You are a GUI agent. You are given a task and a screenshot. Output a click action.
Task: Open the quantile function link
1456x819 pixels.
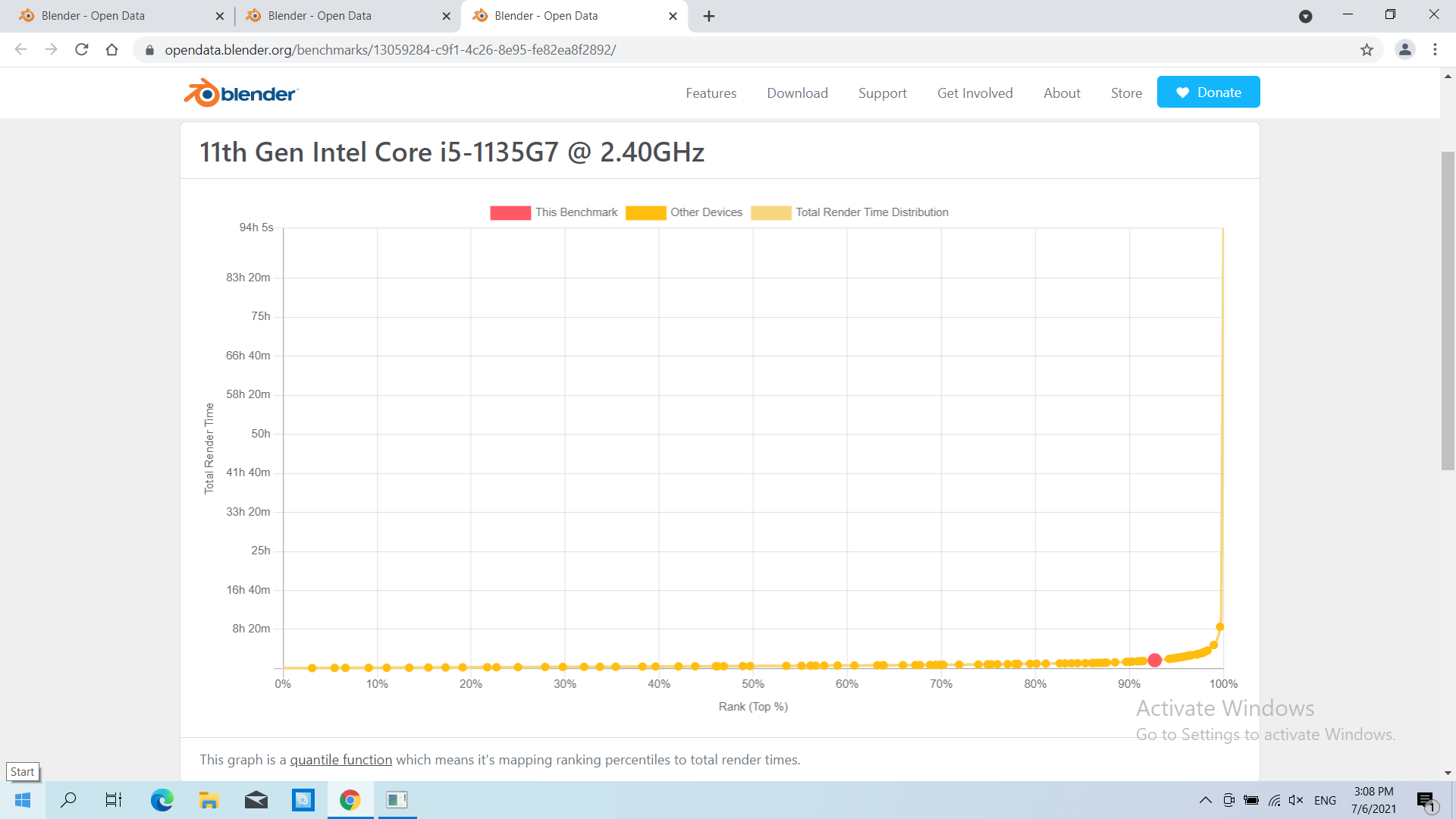tap(340, 760)
